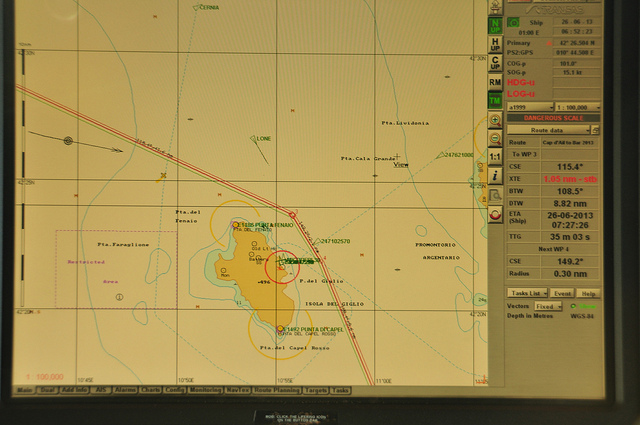Select Course Up (C UP) orientation
640x425 pixels.
(x=495, y=63)
